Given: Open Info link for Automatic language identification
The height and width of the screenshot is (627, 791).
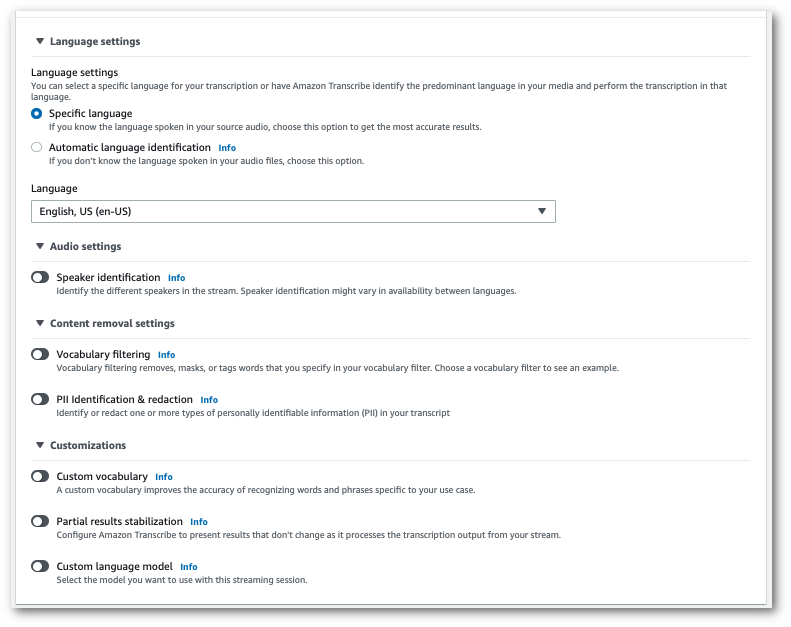Looking at the screenshot, I should [227, 148].
